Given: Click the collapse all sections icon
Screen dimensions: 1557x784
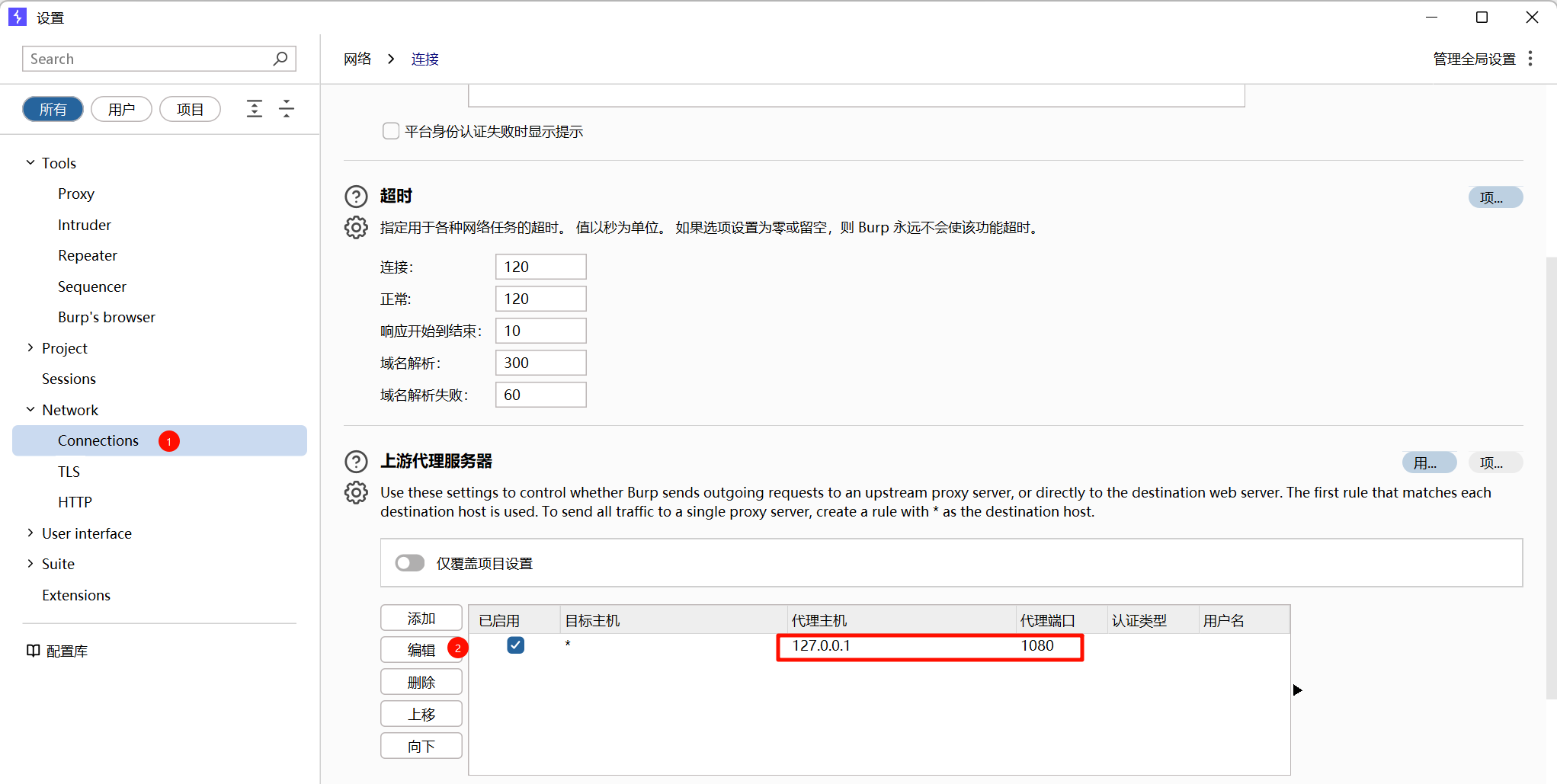Looking at the screenshot, I should coord(287,109).
